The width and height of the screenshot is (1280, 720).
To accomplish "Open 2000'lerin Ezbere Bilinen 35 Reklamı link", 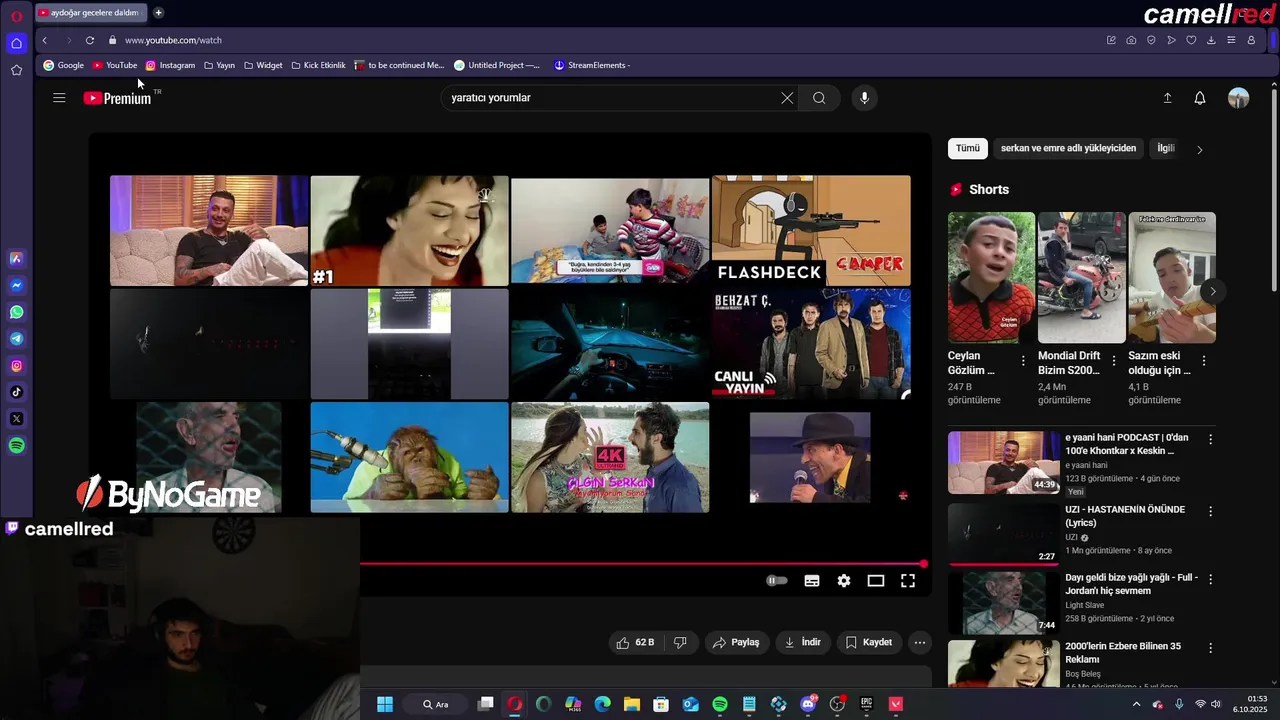I will pyautogui.click(x=1123, y=653).
